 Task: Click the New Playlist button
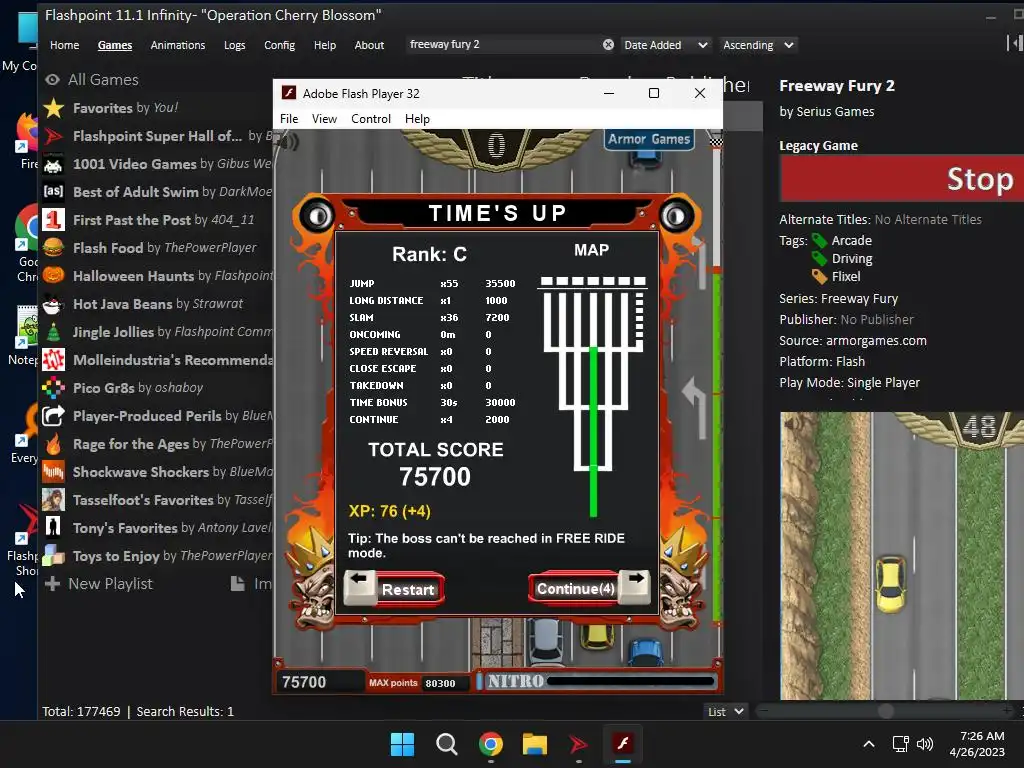pos(99,584)
